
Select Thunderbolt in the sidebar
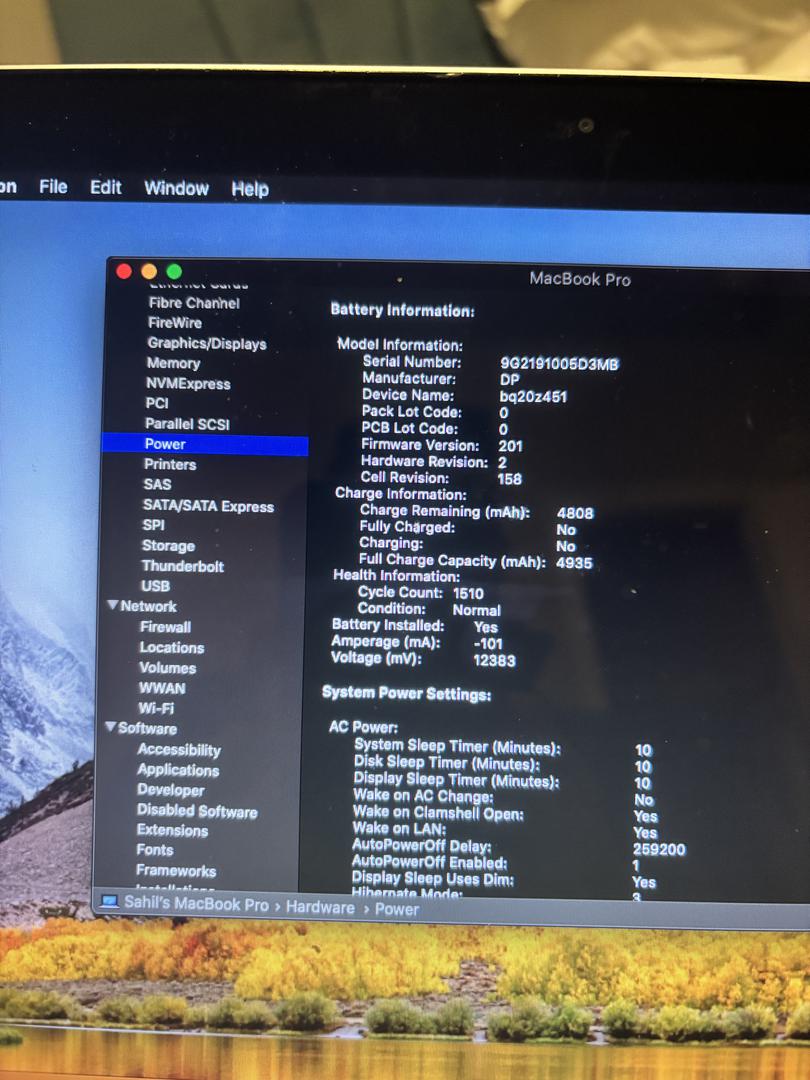tap(183, 566)
